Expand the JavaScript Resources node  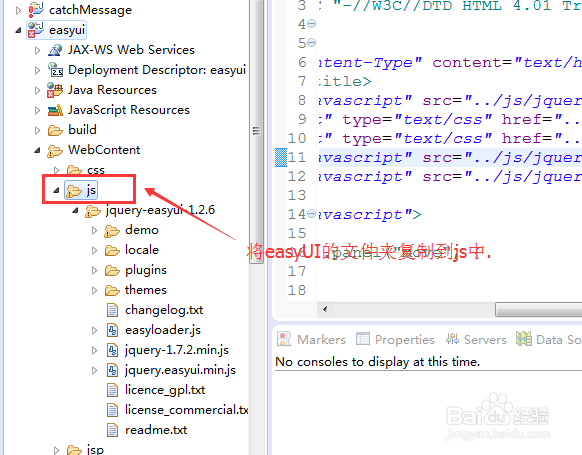tap(37, 110)
